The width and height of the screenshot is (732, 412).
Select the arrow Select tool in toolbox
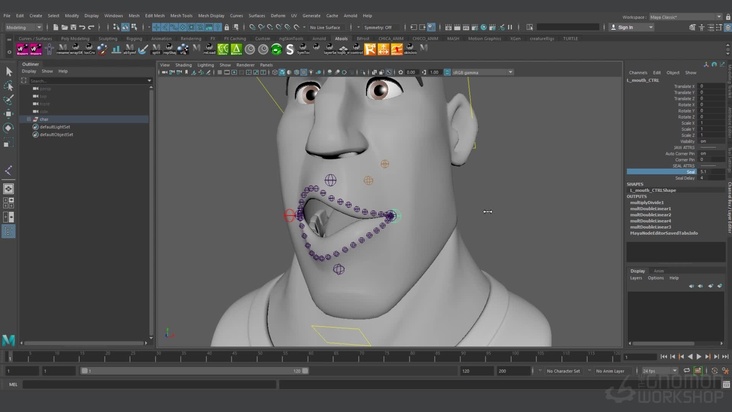9,71
